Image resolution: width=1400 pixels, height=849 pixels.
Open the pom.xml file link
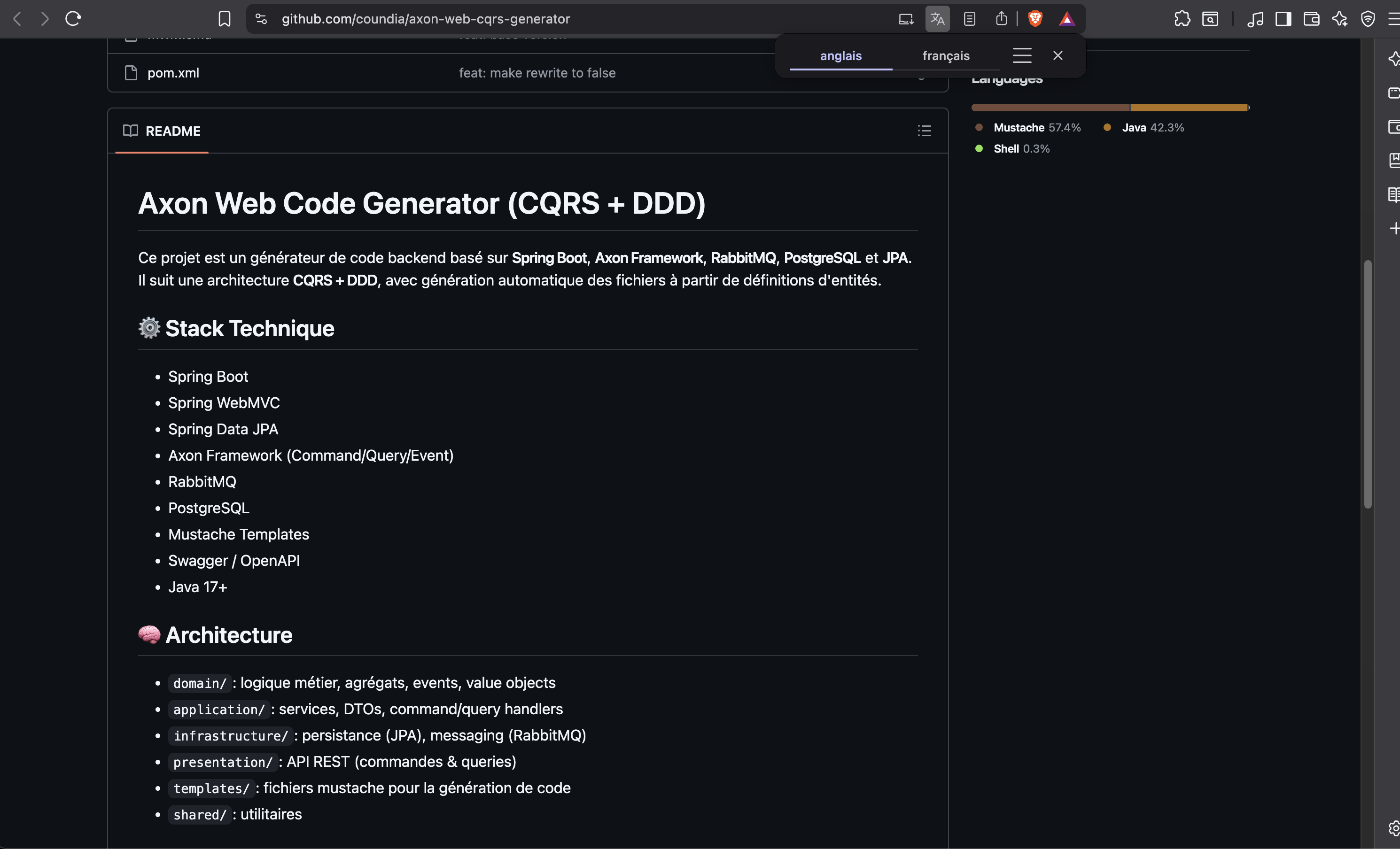click(173, 73)
